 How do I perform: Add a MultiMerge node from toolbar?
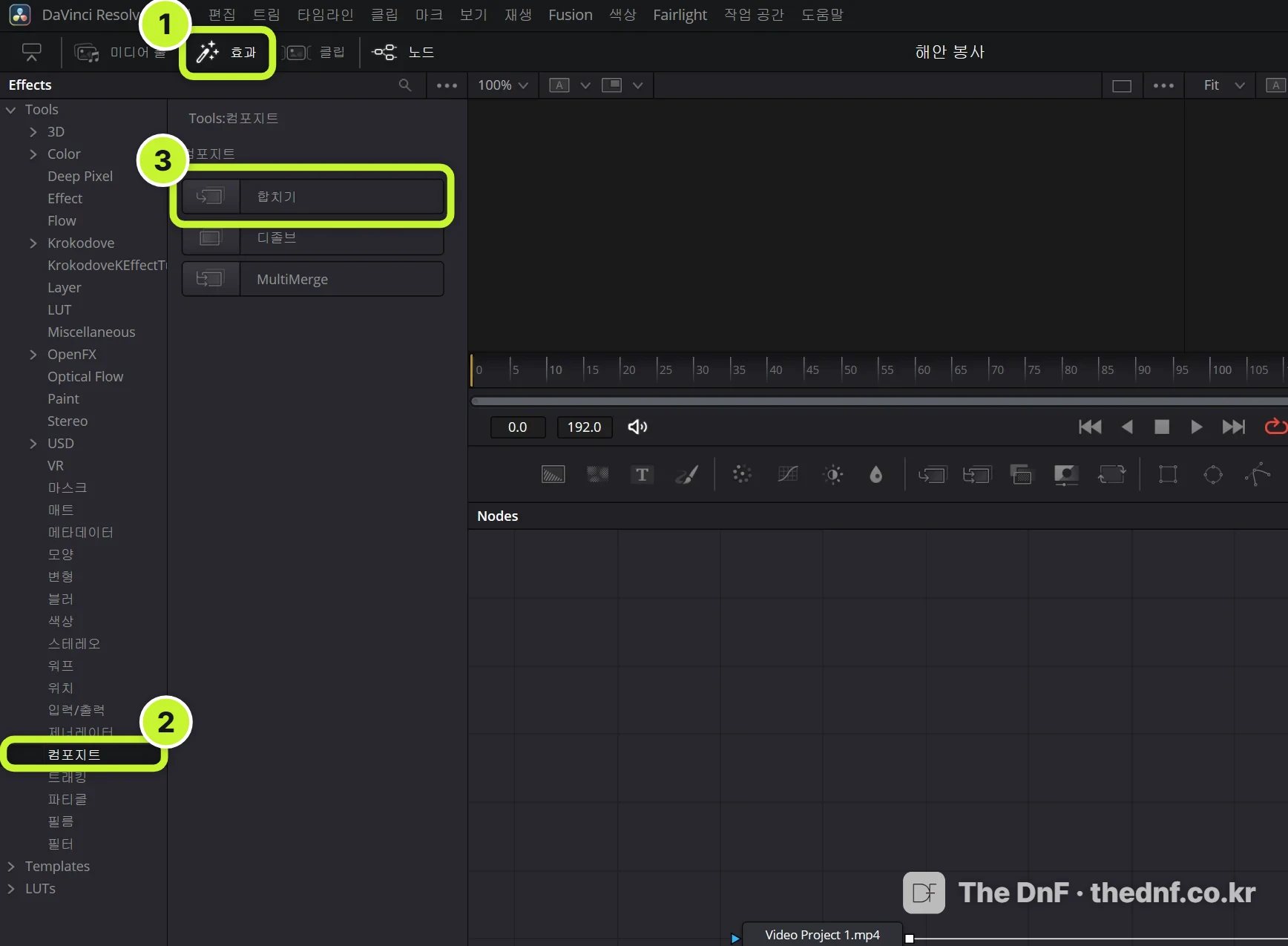(977, 474)
